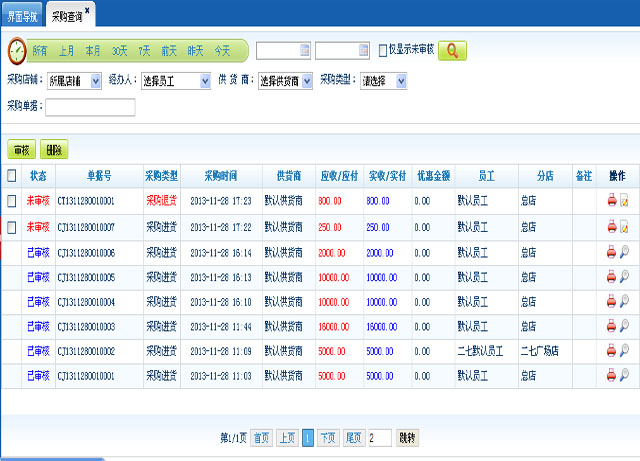Select the 本月 date filter

tap(93, 50)
